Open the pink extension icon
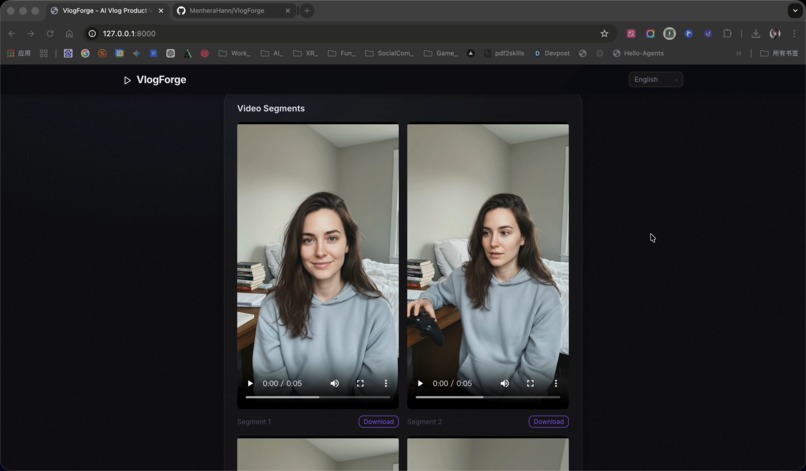Screen dimensions: 806x471 pyautogui.click(x=631, y=33)
